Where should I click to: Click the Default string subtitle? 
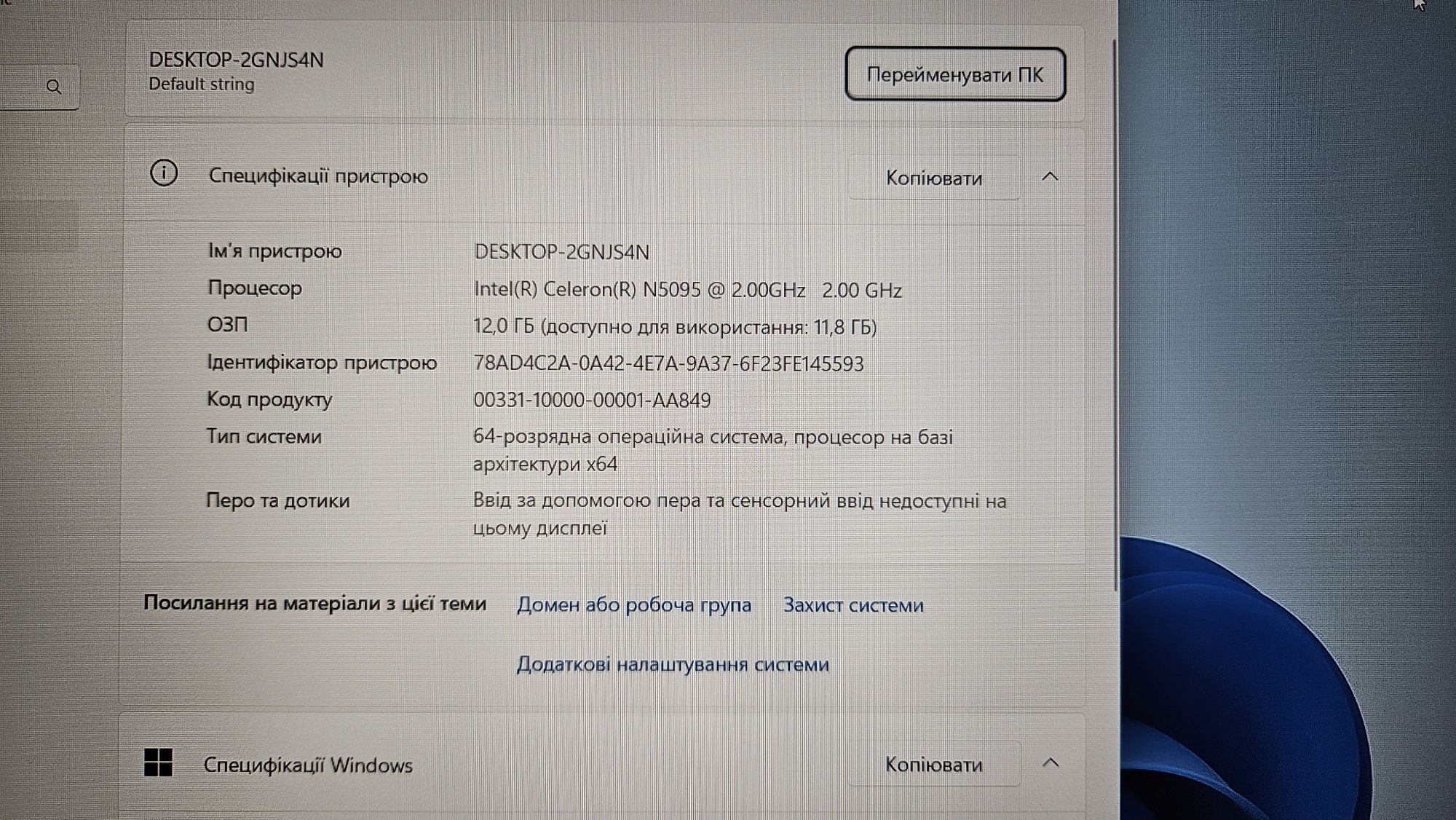coord(202,84)
